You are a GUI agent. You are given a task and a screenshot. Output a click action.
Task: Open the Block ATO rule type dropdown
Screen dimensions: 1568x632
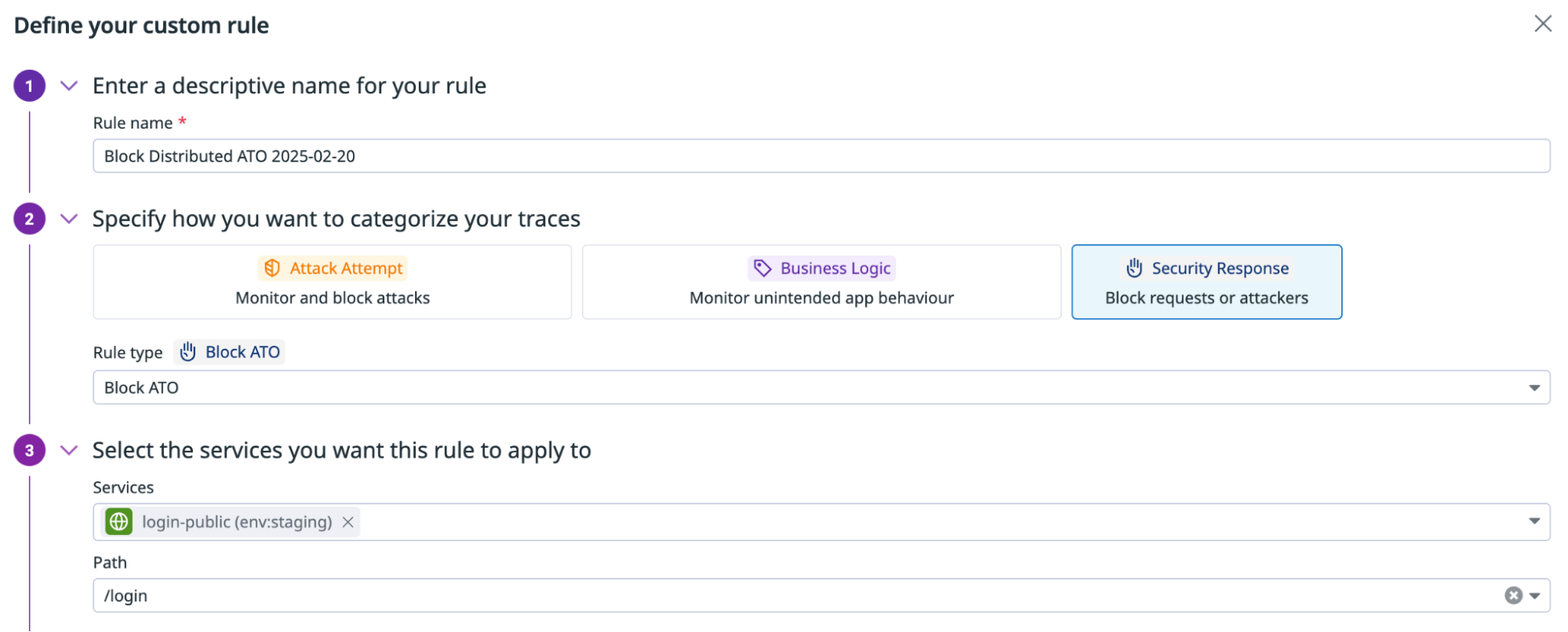coord(1534,388)
